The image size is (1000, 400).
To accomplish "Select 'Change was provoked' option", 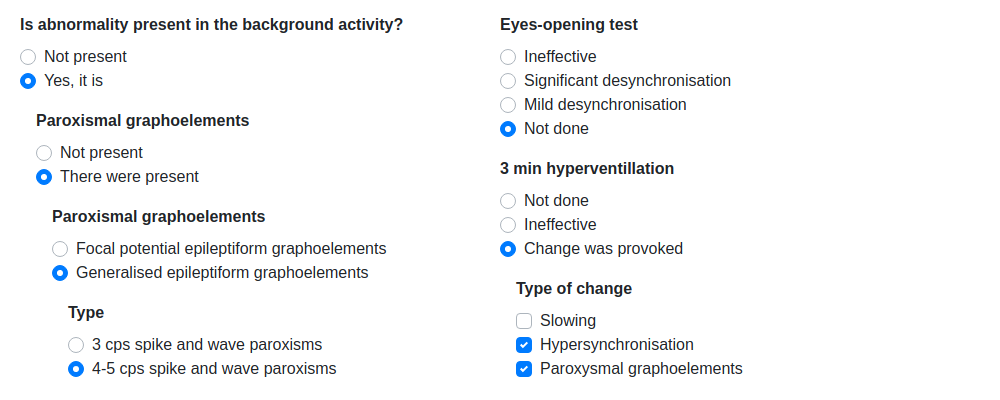I will point(508,249).
